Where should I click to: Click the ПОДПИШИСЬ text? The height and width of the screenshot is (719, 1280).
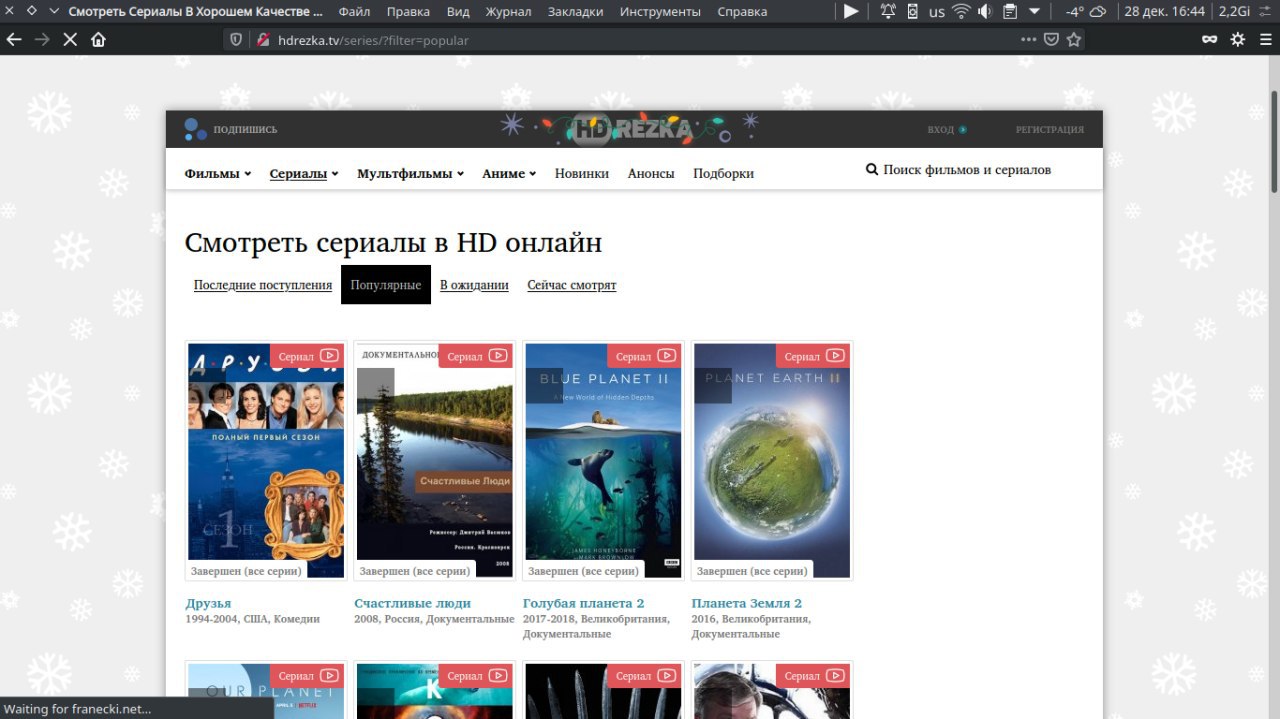tap(245, 129)
